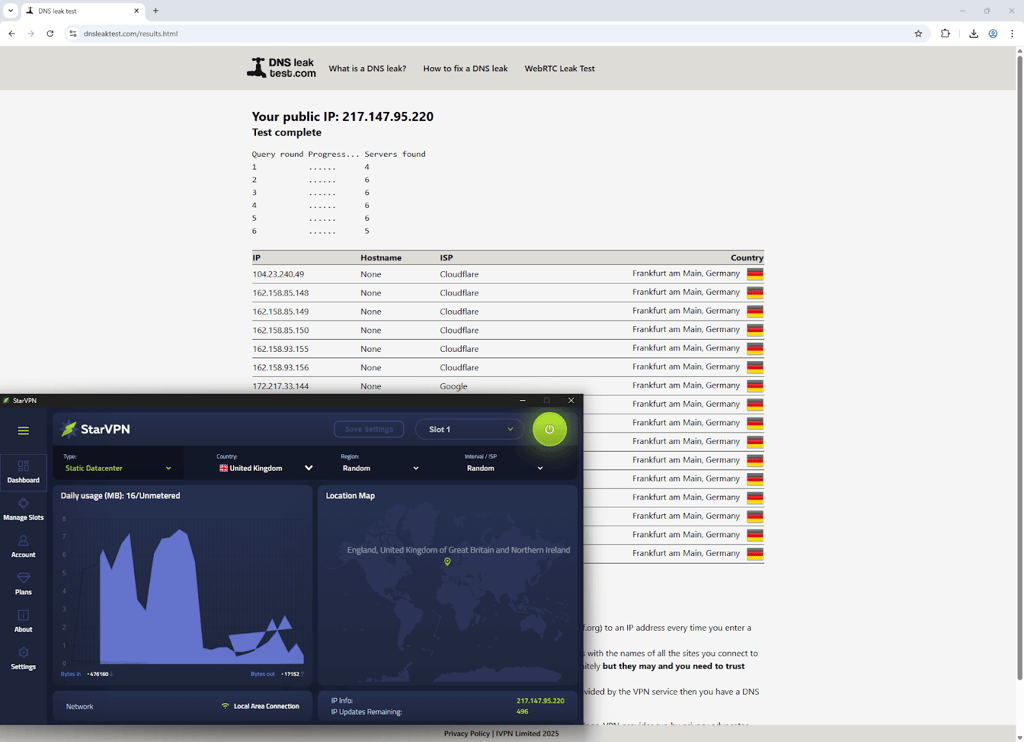The height and width of the screenshot is (742, 1024).
Task: Reload the browser page
Action: (x=50, y=33)
